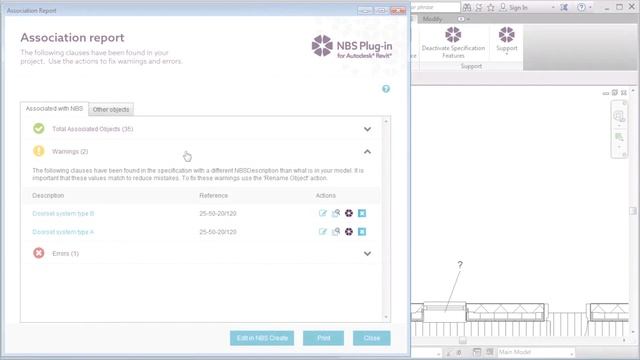Click Deactivate Specification Features in Revit ribbon
Screen dimensions: 640x360
click(x=453, y=42)
